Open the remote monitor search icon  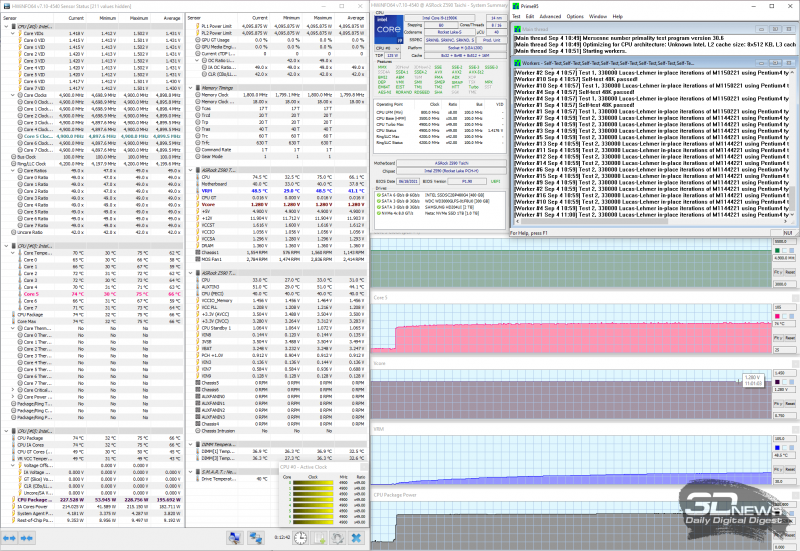(235, 538)
